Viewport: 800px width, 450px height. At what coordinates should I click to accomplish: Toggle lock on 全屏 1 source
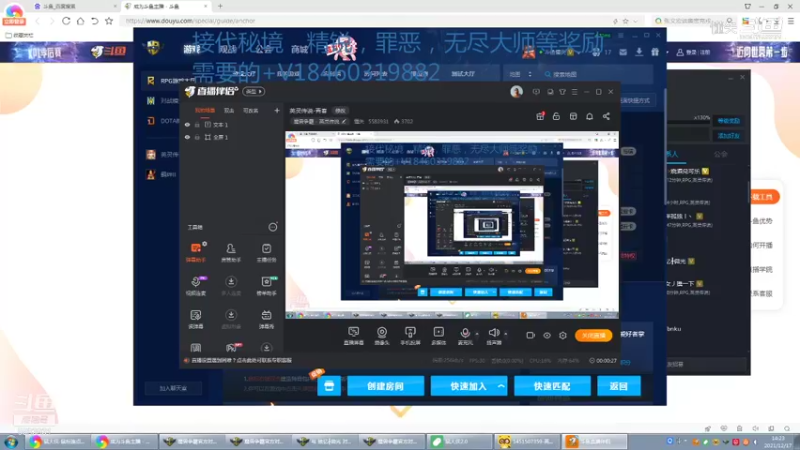tap(197, 137)
